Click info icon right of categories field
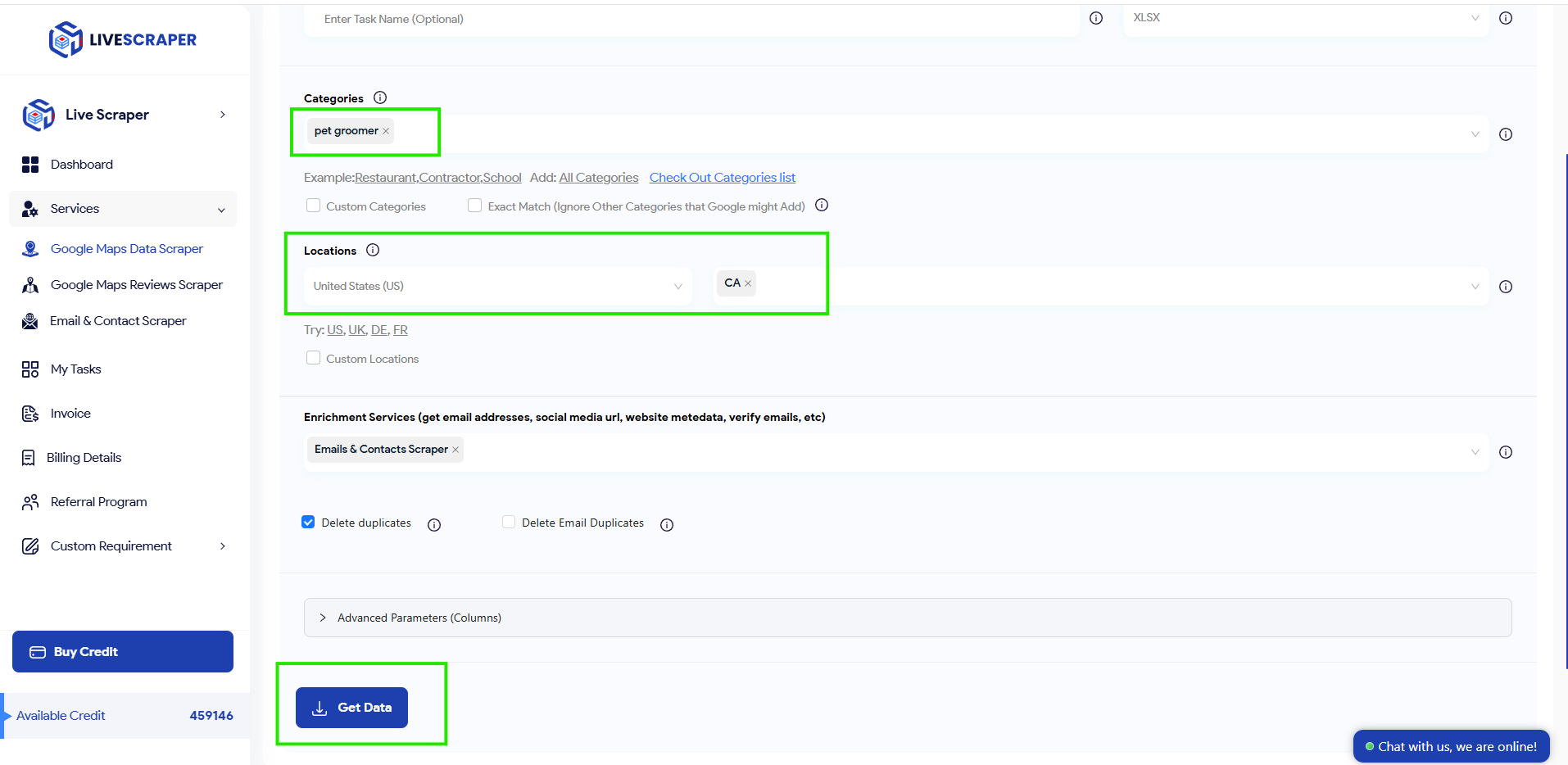Screen dimensions: 1568x765 (x=1506, y=134)
